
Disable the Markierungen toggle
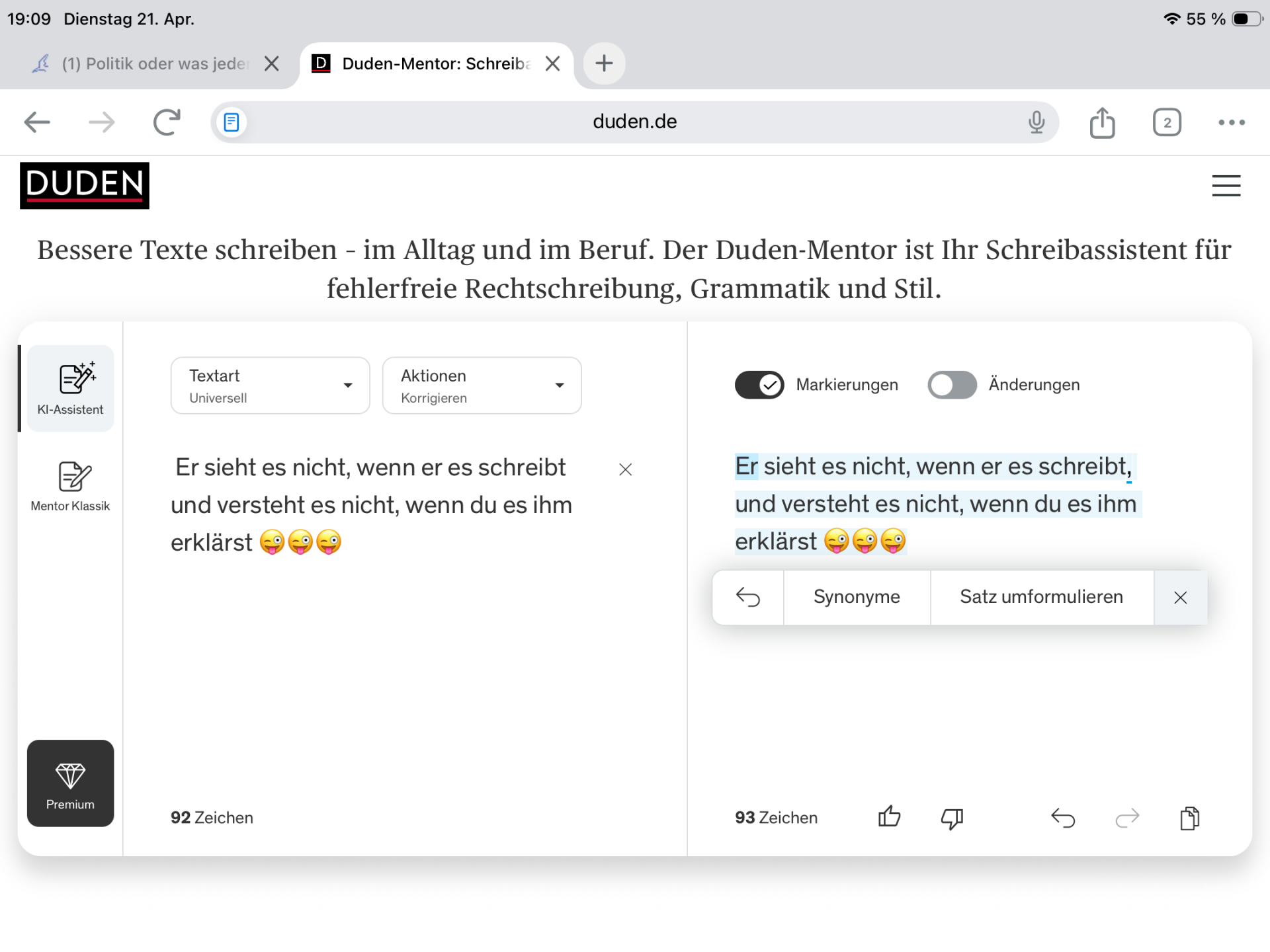pos(759,385)
